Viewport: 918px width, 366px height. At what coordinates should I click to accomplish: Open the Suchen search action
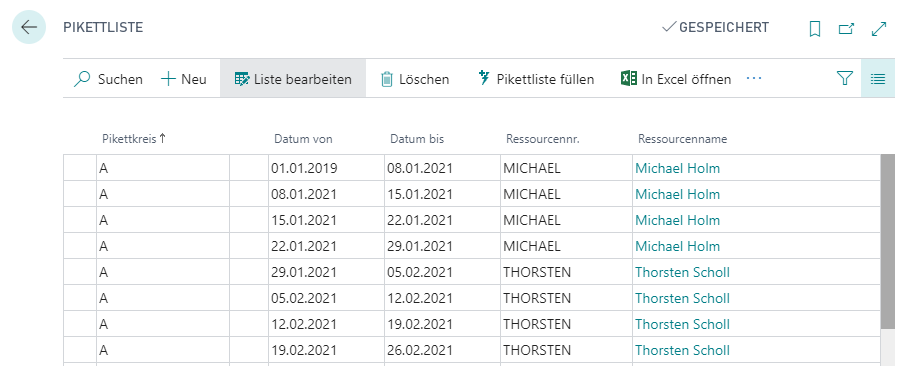click(x=109, y=79)
